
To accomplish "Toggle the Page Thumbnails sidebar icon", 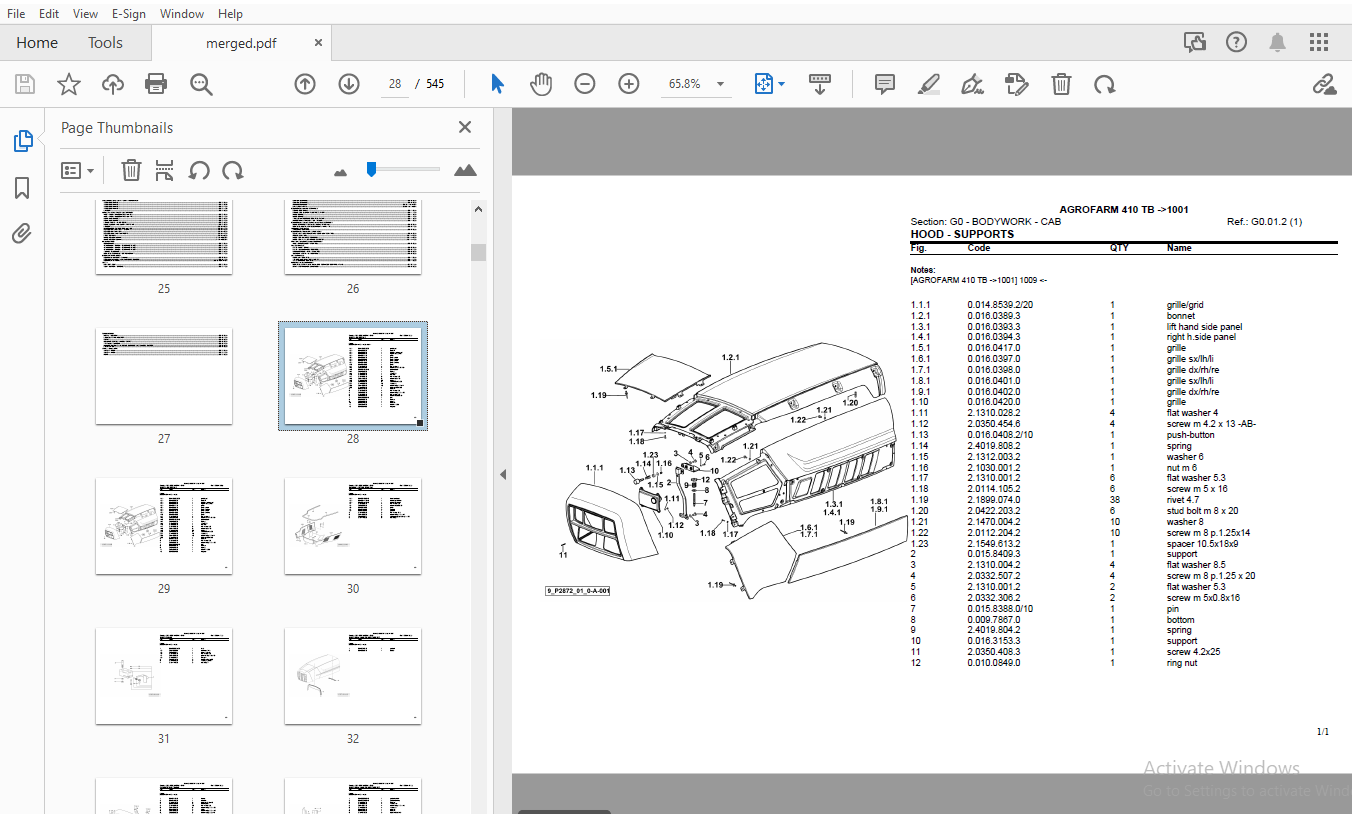I will pyautogui.click(x=22, y=141).
